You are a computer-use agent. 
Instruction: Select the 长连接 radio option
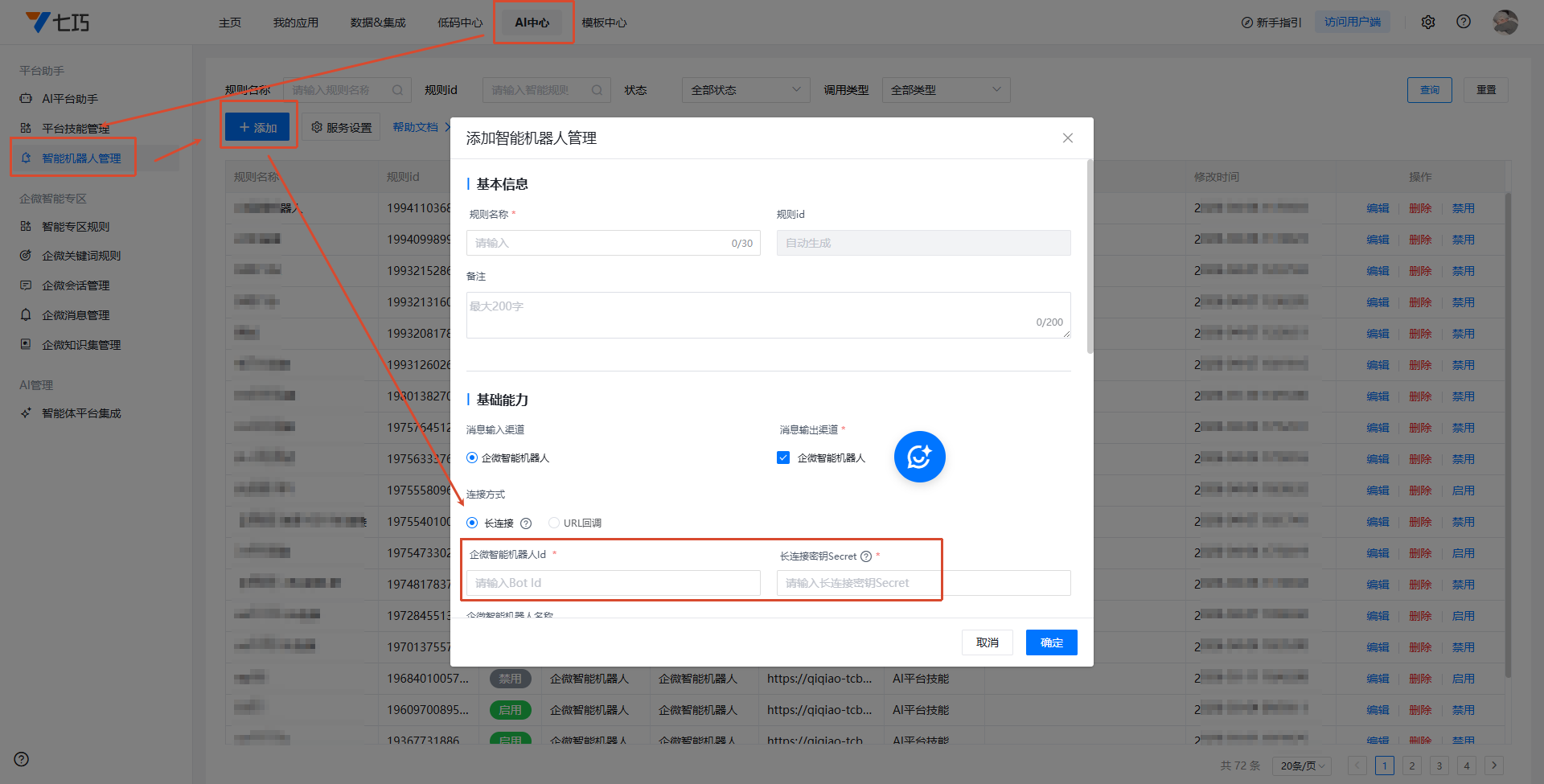point(472,523)
